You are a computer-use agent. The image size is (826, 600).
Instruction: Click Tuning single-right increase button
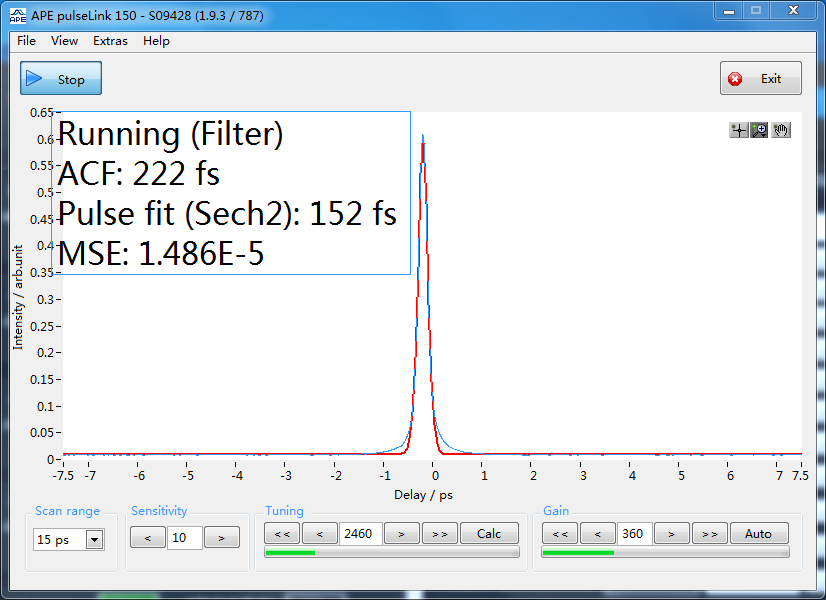[401, 534]
